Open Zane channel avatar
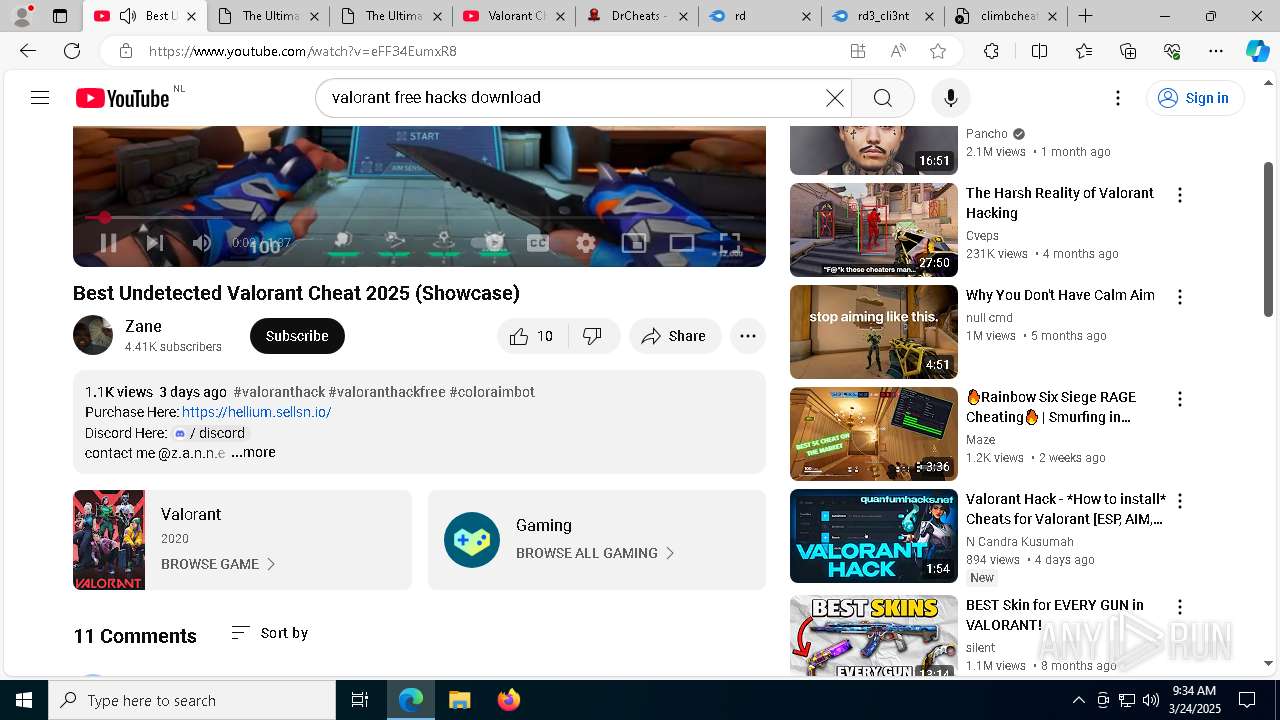 pyautogui.click(x=93, y=335)
